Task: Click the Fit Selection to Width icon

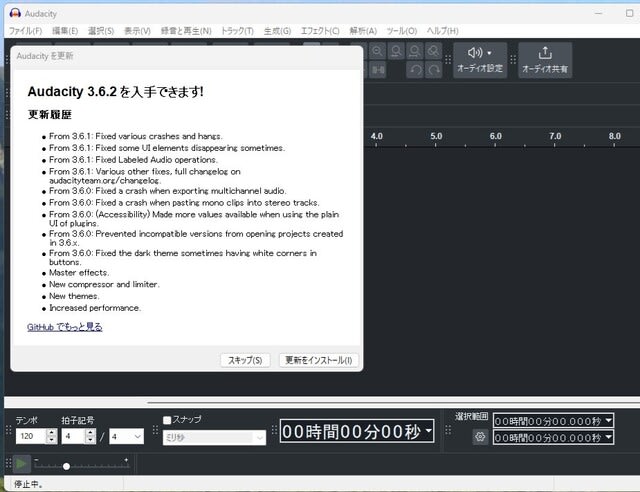Action: click(396, 51)
